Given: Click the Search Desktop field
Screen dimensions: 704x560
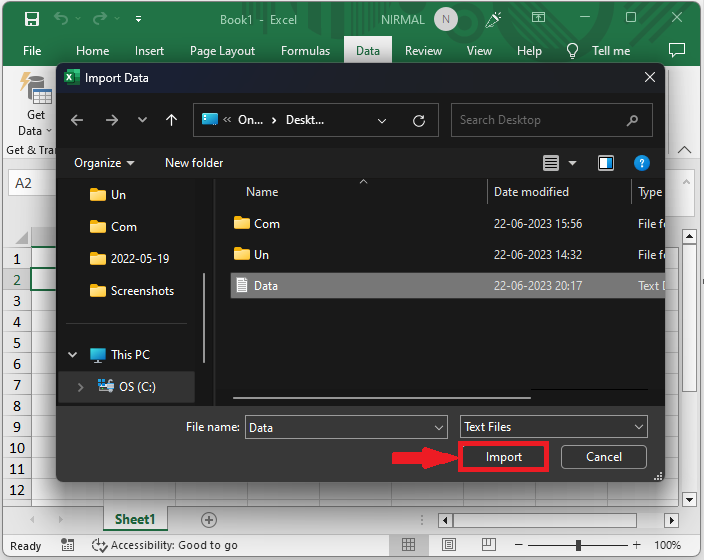Looking at the screenshot, I should pyautogui.click(x=551, y=120).
